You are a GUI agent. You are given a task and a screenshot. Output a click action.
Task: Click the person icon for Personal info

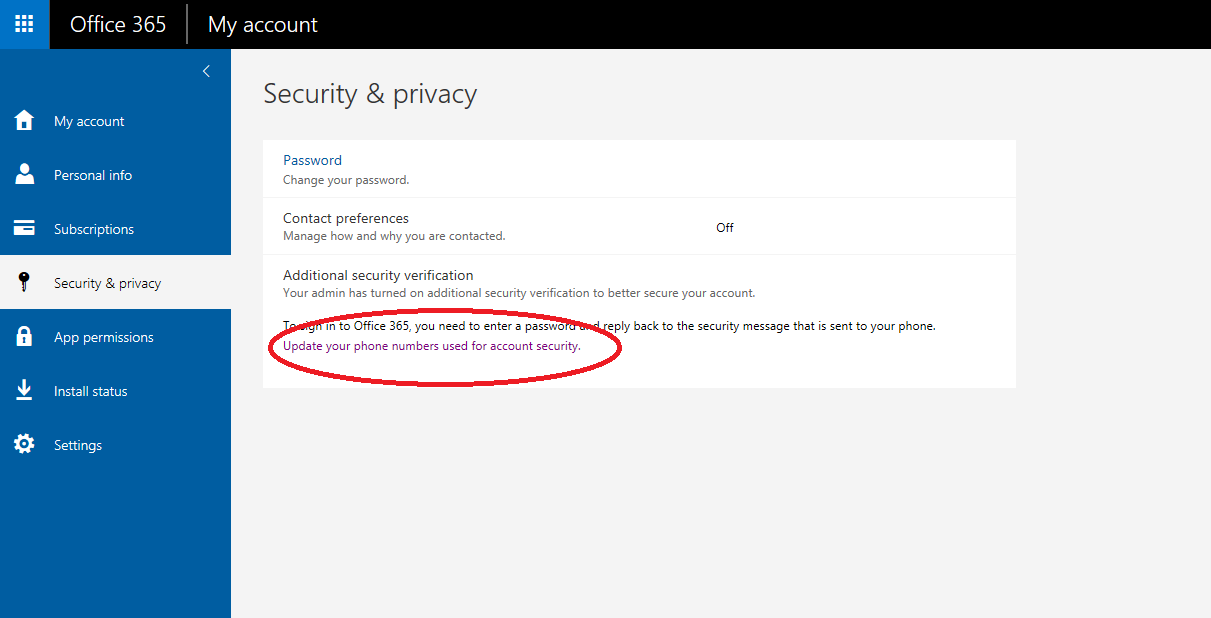coord(24,175)
